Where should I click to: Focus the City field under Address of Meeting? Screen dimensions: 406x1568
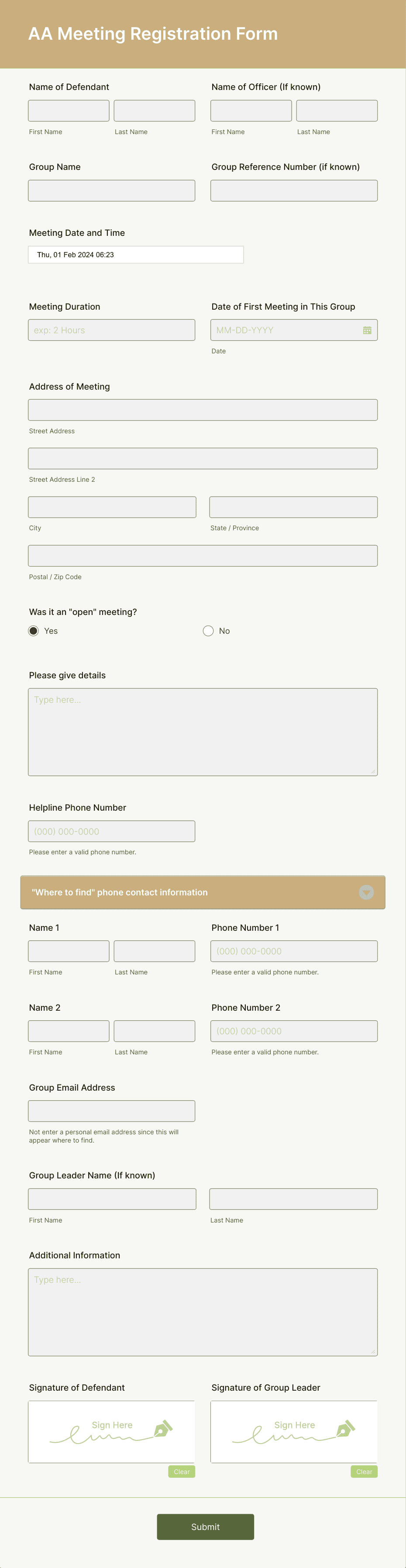coord(111,507)
